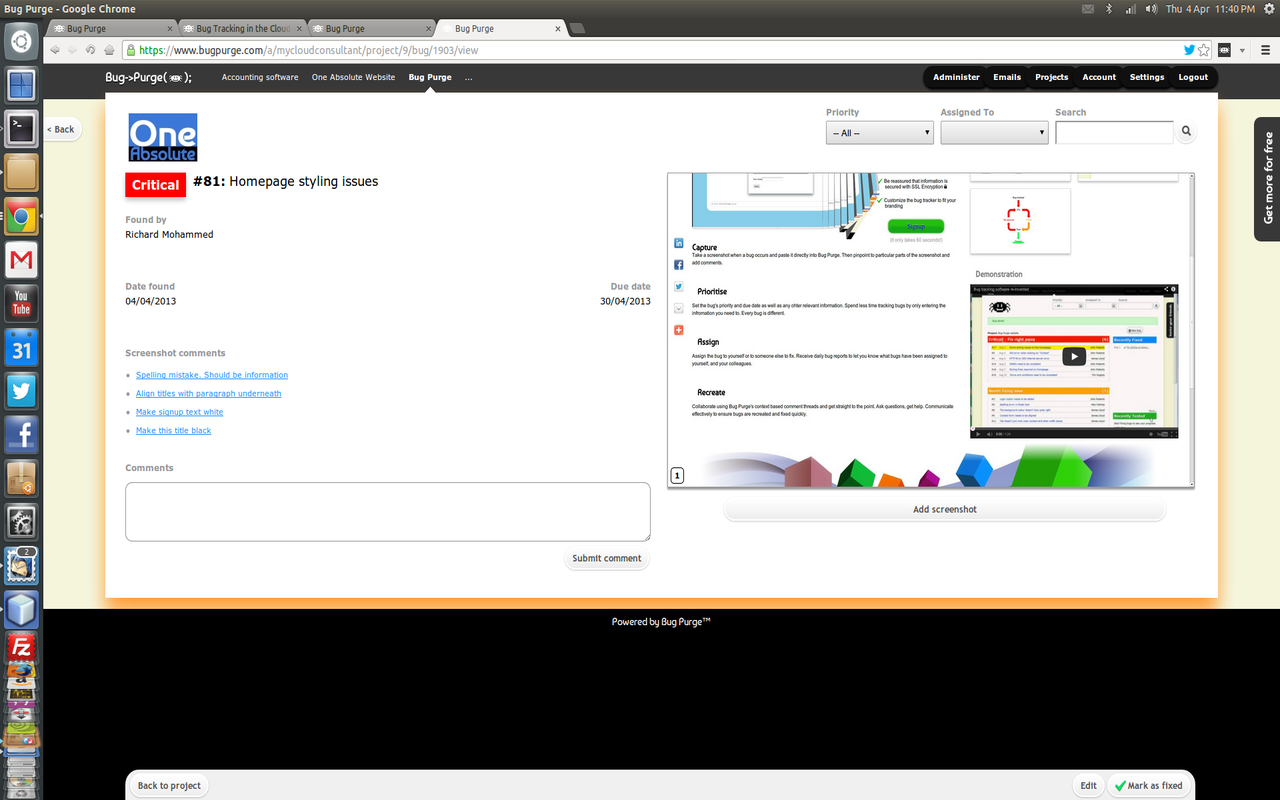Click the Bug->Purge logo
The width and height of the screenshot is (1280, 800).
pos(148,77)
